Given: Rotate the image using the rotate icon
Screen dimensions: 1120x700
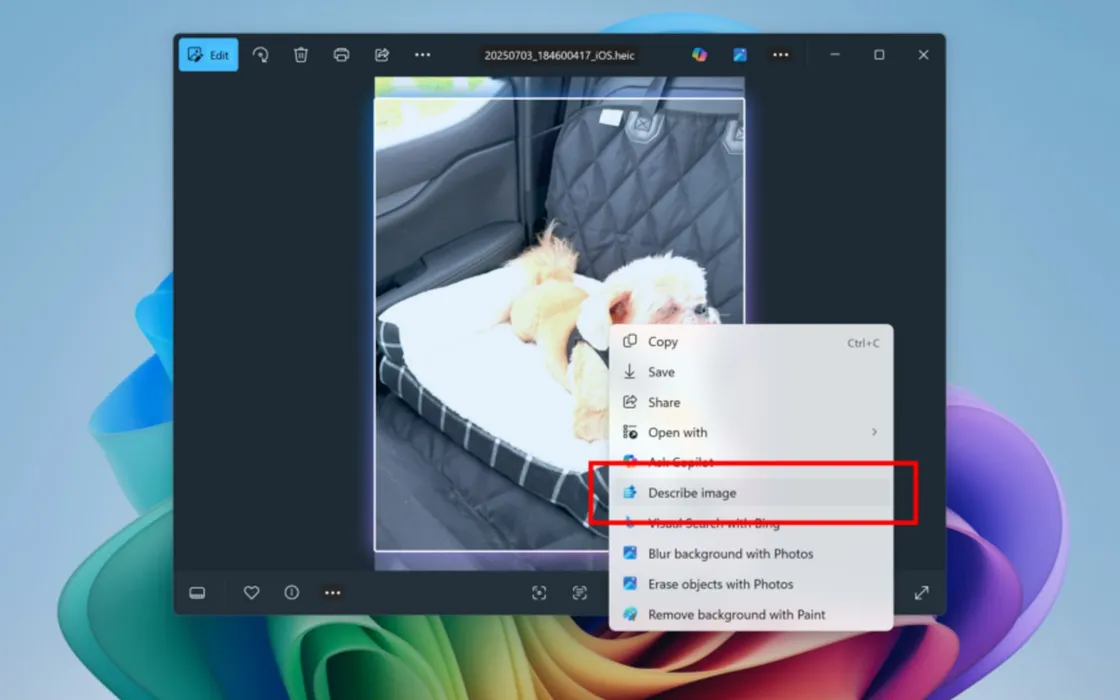Looking at the screenshot, I should (x=261, y=55).
